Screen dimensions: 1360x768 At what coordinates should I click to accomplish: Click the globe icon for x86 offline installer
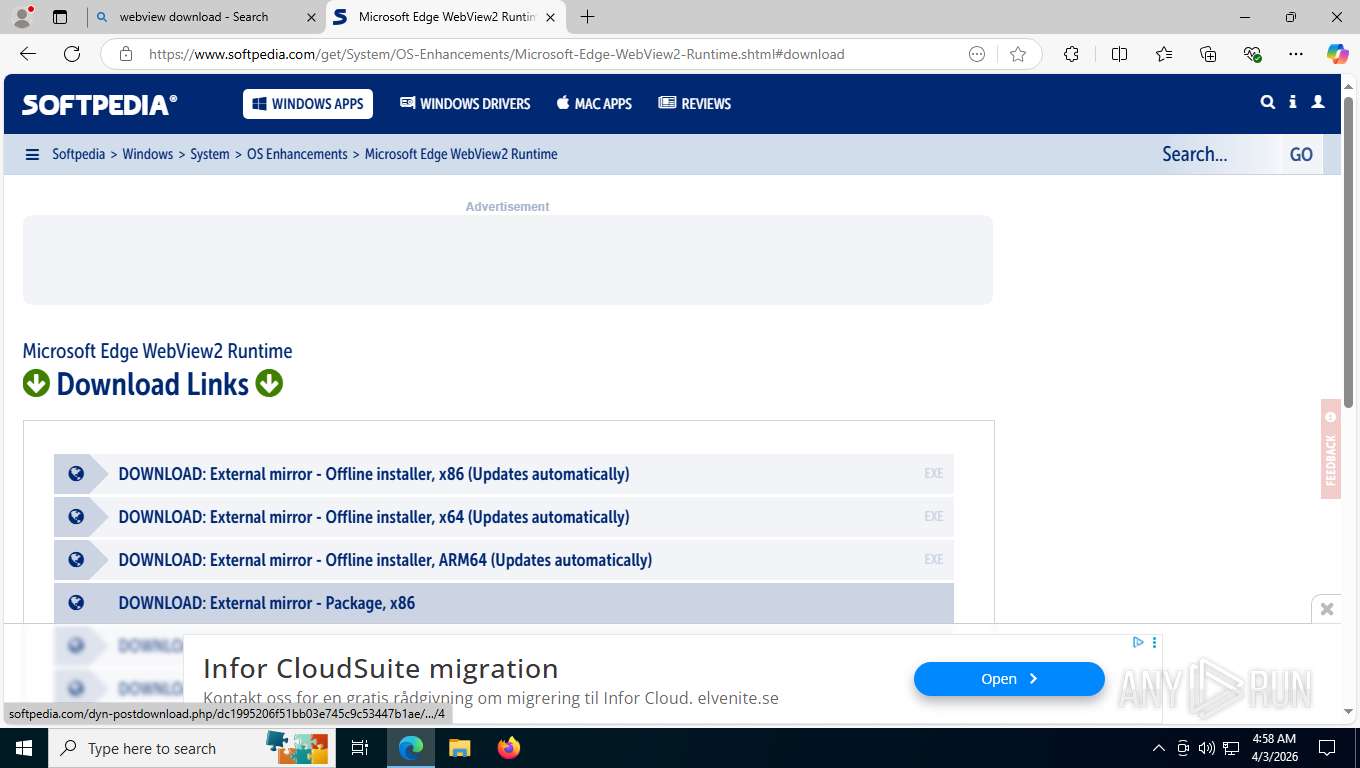tap(76, 474)
